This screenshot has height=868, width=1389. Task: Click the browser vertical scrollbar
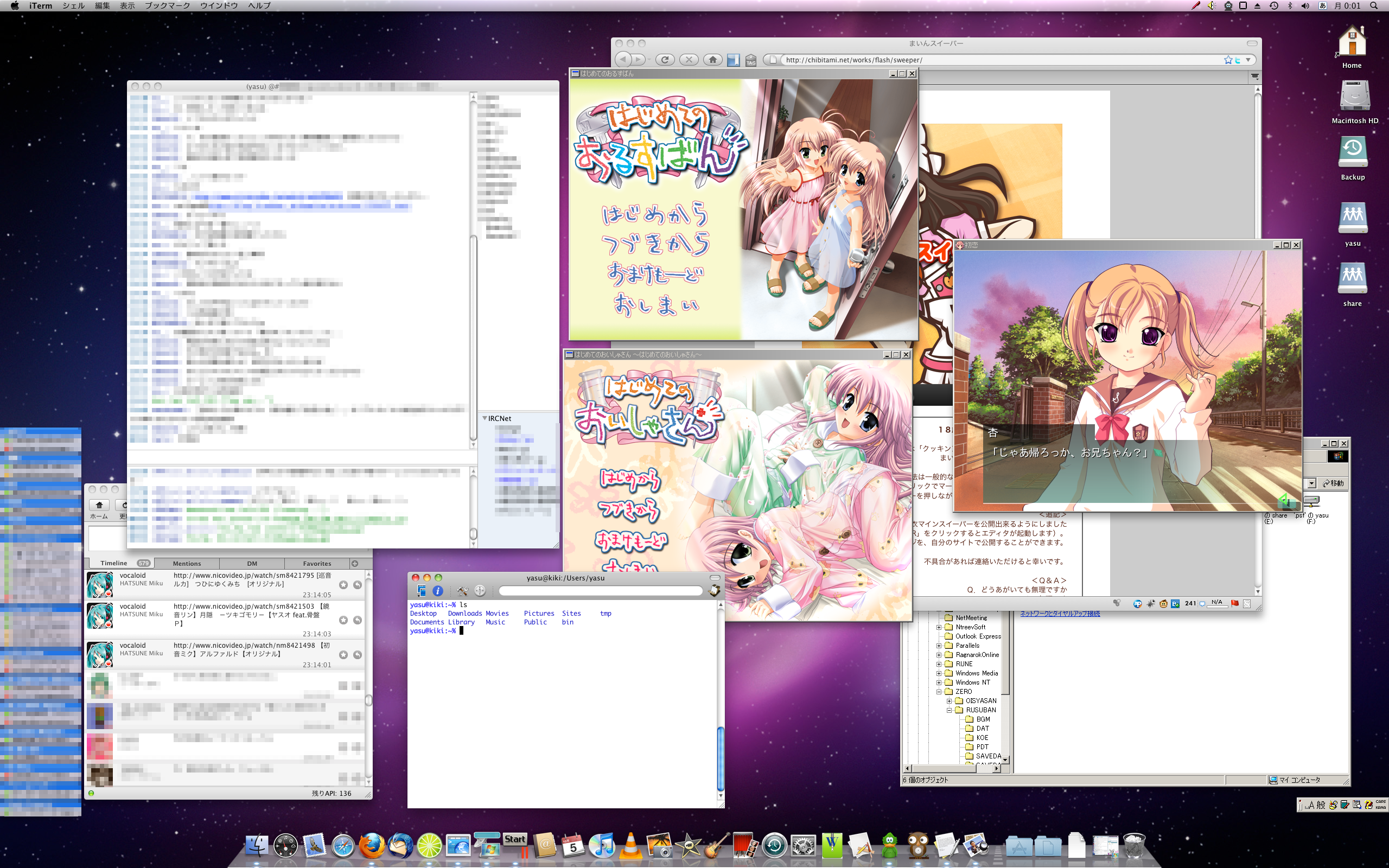(1257, 341)
